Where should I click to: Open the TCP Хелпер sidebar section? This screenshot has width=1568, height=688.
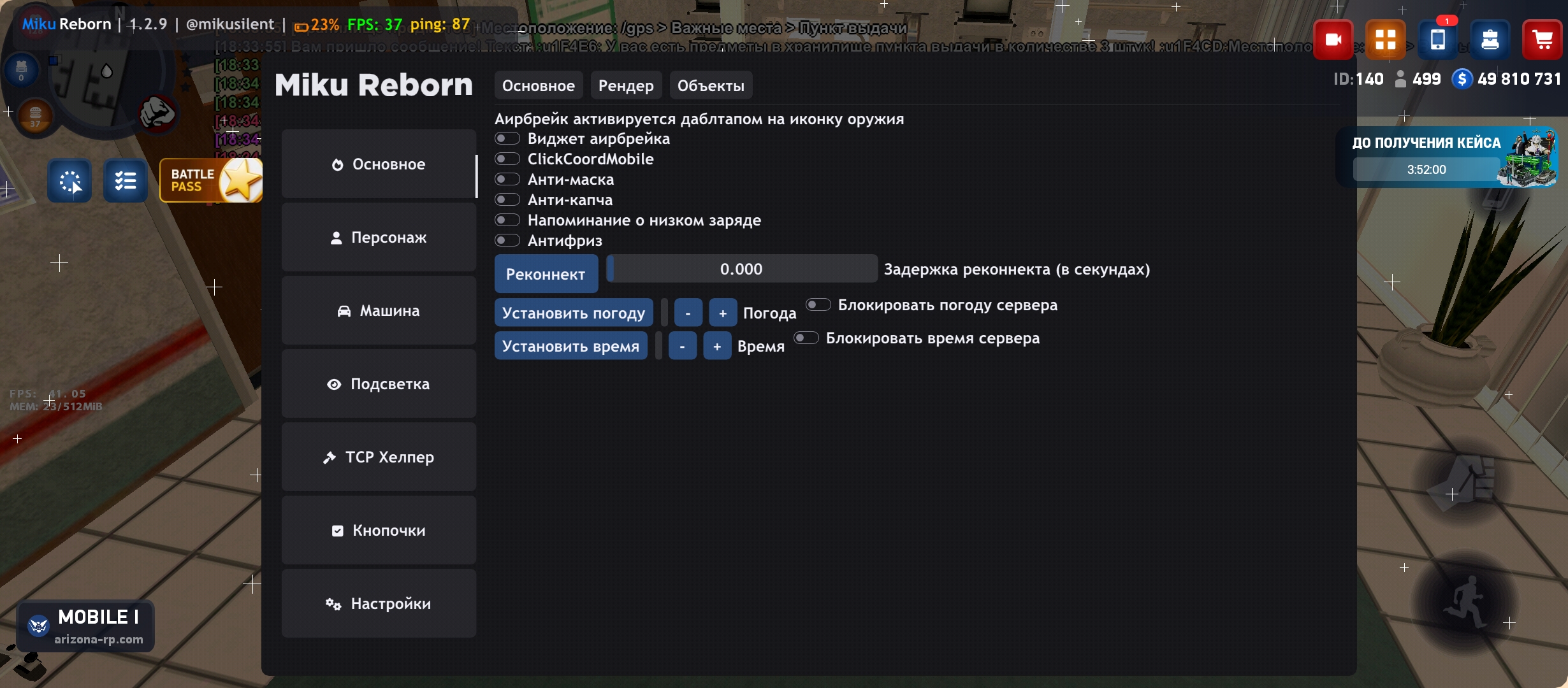click(x=379, y=457)
